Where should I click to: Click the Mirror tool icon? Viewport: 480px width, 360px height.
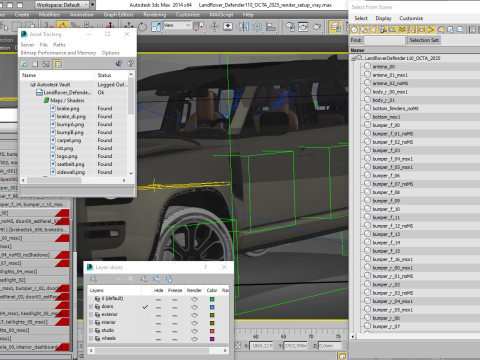click(x=244, y=27)
